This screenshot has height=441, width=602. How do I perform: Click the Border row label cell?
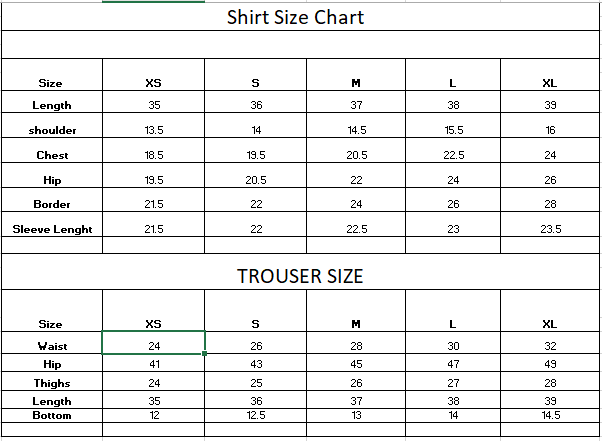click(52, 204)
